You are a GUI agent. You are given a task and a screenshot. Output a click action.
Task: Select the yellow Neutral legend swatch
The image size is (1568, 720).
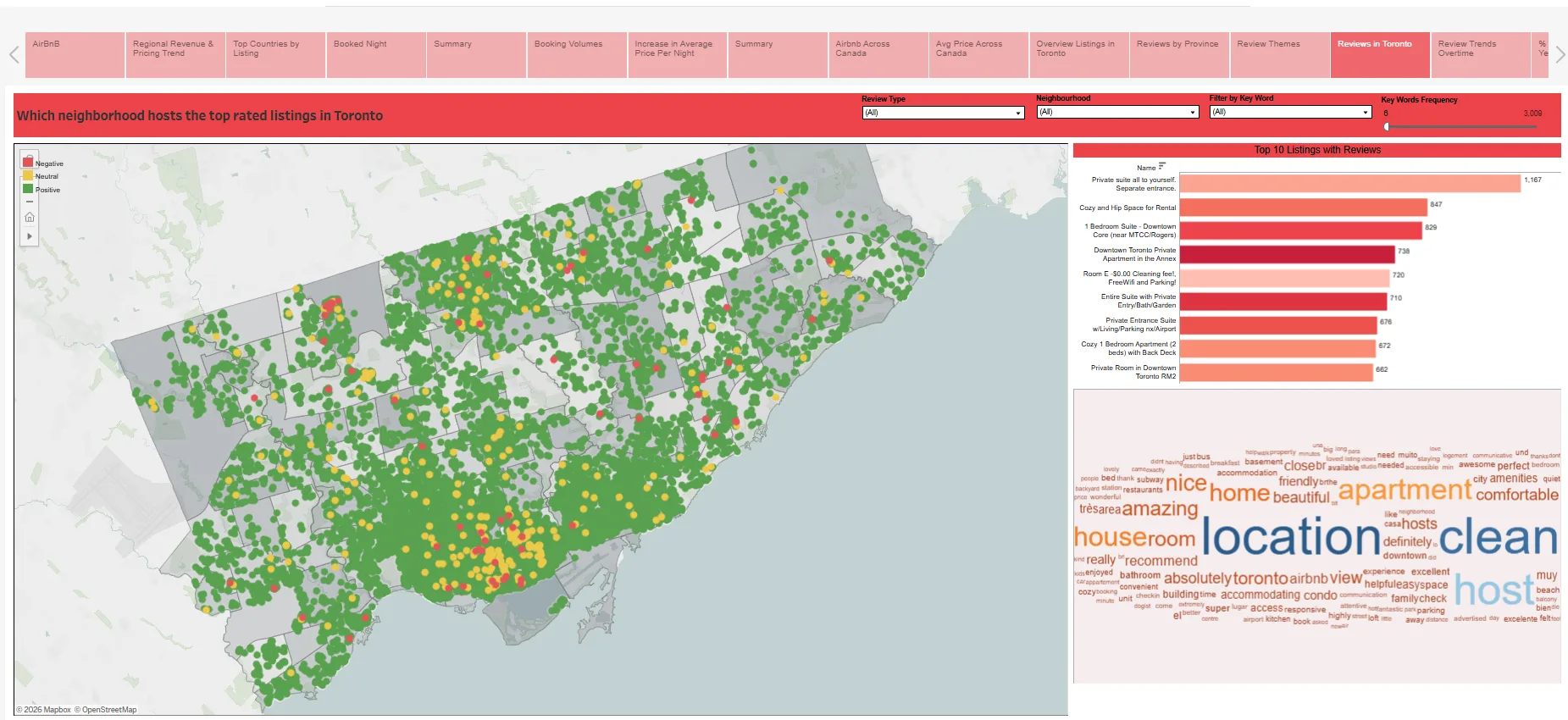(28, 175)
